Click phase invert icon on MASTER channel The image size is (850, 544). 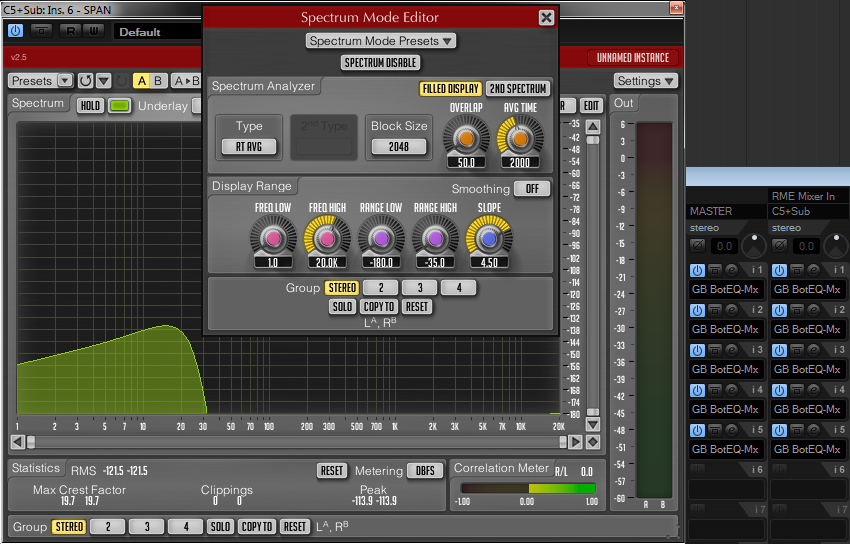(697, 245)
